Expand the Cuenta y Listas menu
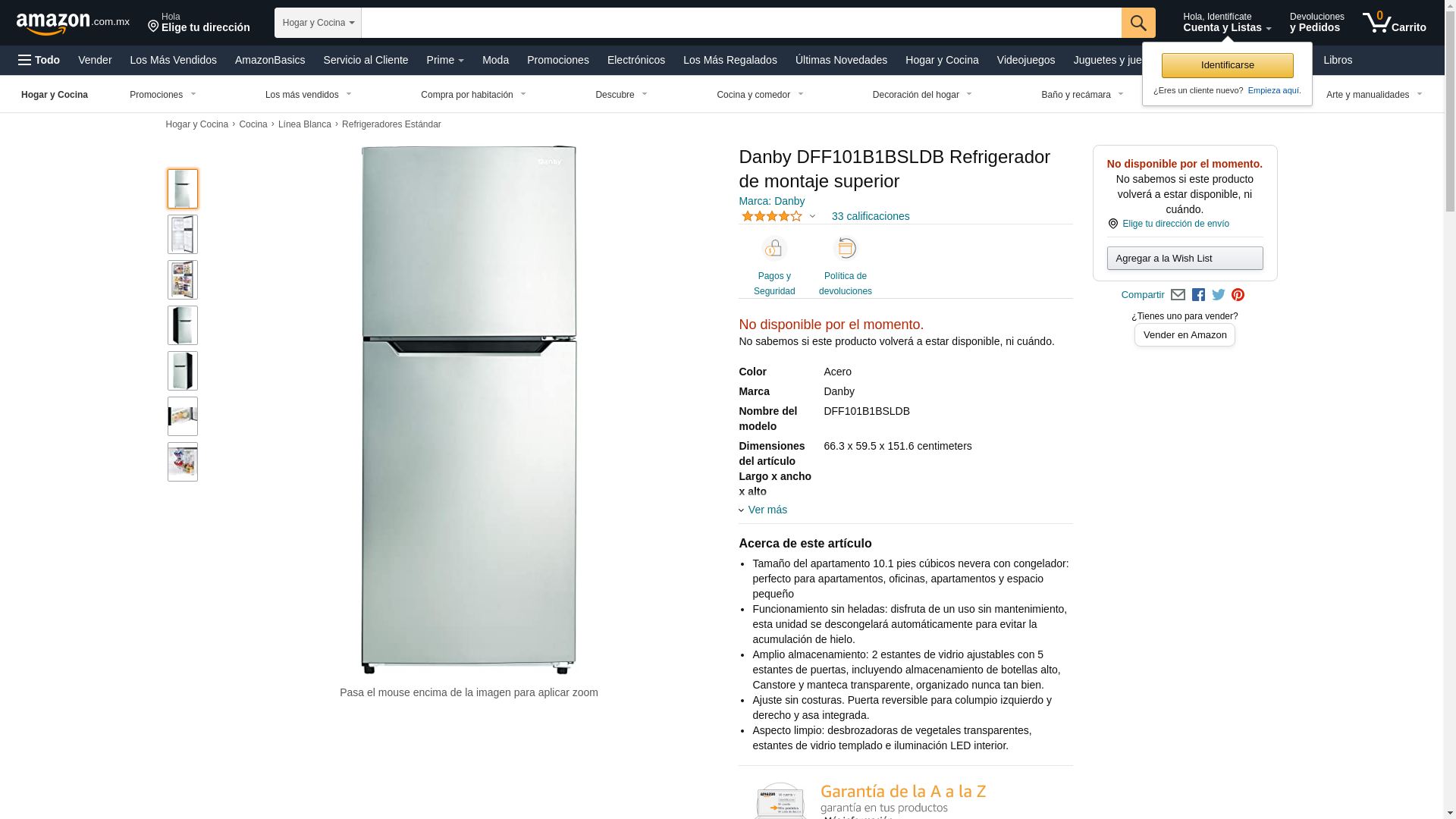The image size is (1456, 819). coord(1226,23)
